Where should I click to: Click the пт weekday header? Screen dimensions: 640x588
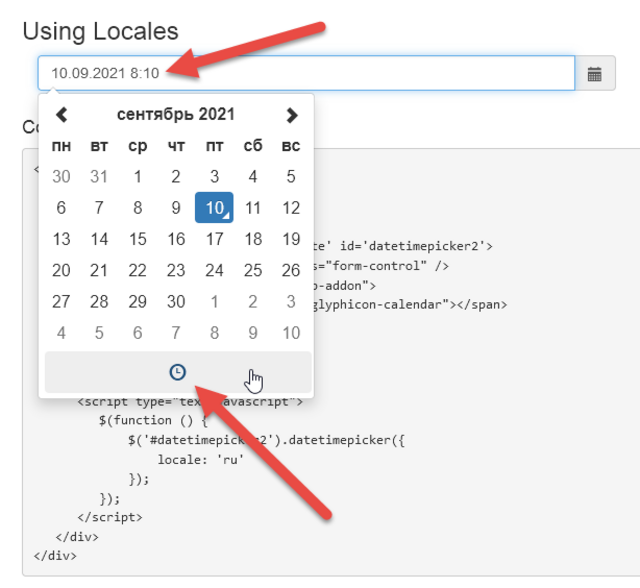click(x=214, y=146)
